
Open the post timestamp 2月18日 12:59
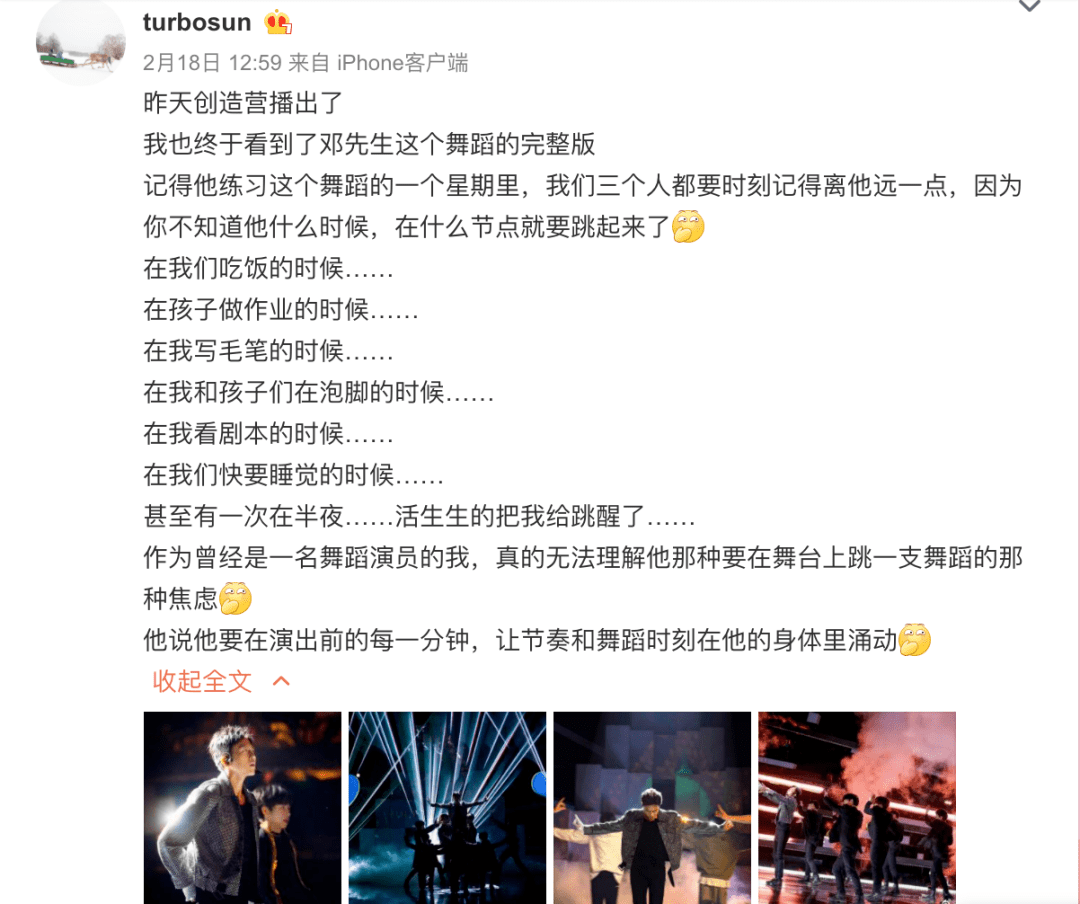click(x=212, y=63)
